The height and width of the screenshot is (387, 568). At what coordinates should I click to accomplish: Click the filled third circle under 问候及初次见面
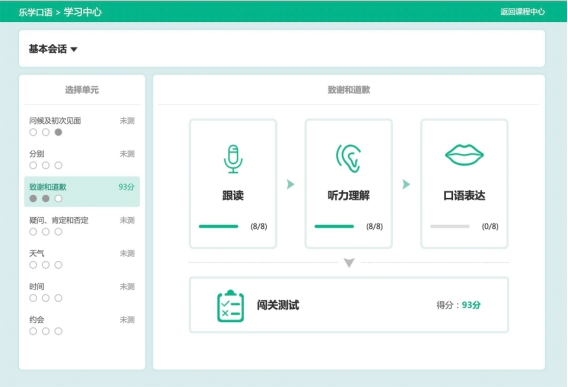click(x=58, y=132)
